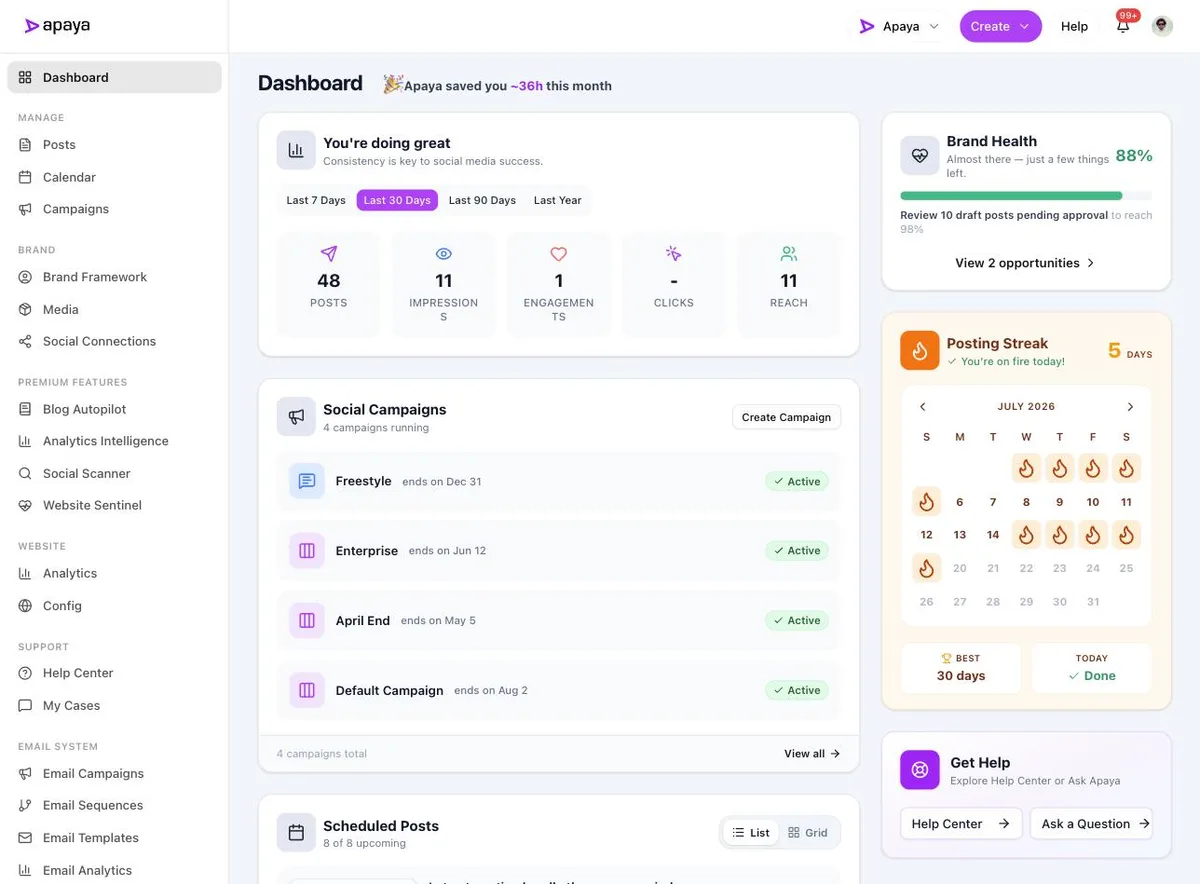Click the Help Center question icon in the sidebar
The width and height of the screenshot is (1200, 884).
(x=25, y=673)
